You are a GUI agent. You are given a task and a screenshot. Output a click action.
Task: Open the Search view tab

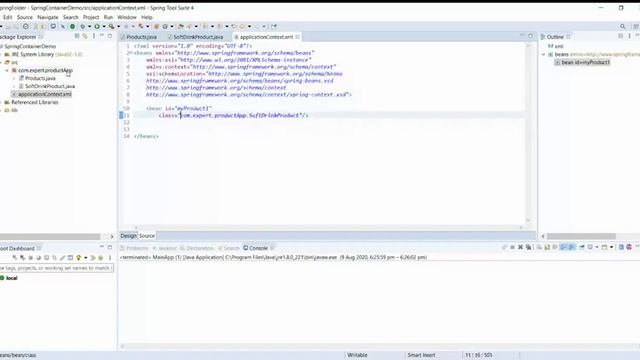(x=229, y=248)
